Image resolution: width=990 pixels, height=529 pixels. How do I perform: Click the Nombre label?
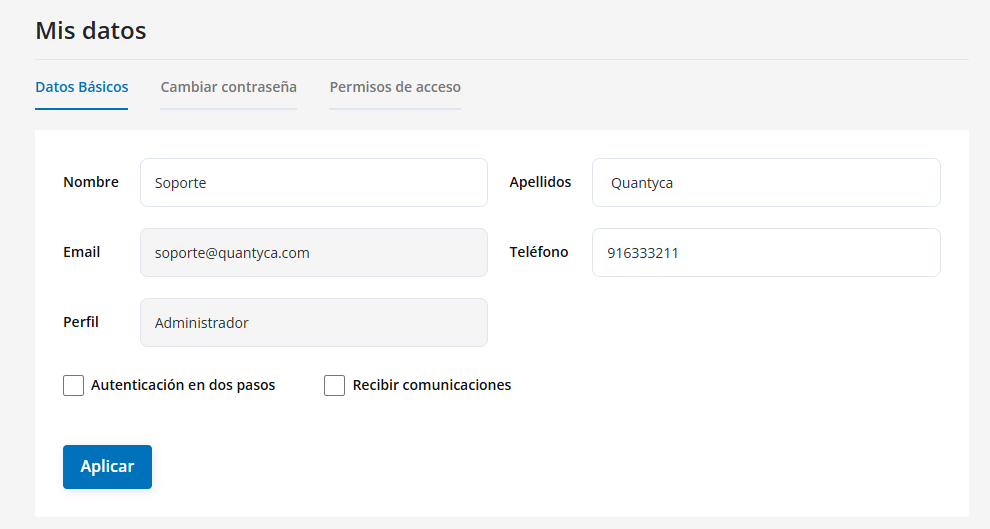click(91, 182)
